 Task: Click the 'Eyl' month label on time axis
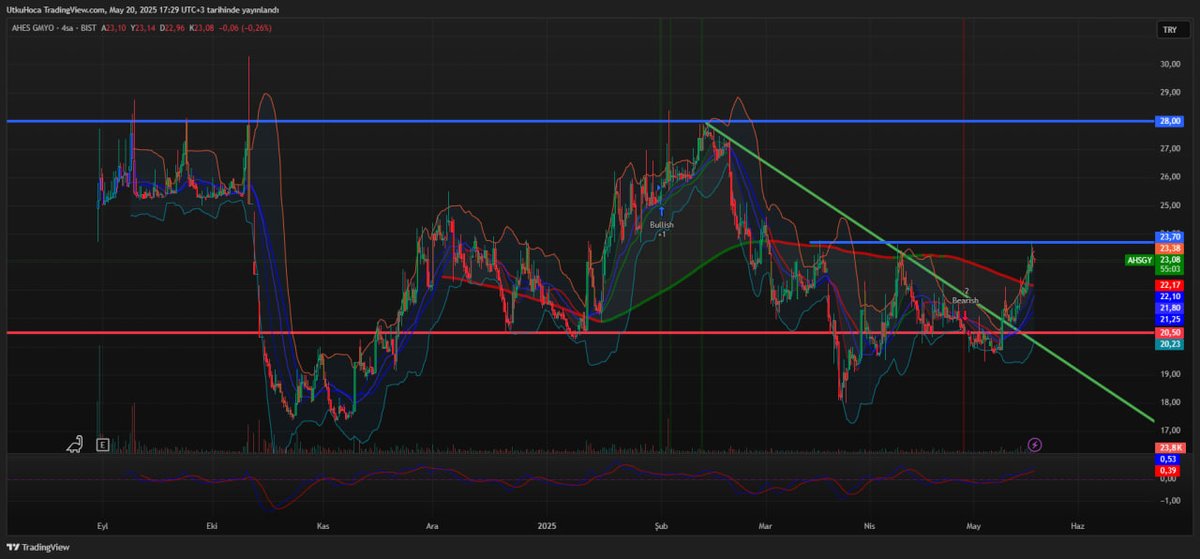tap(101, 525)
